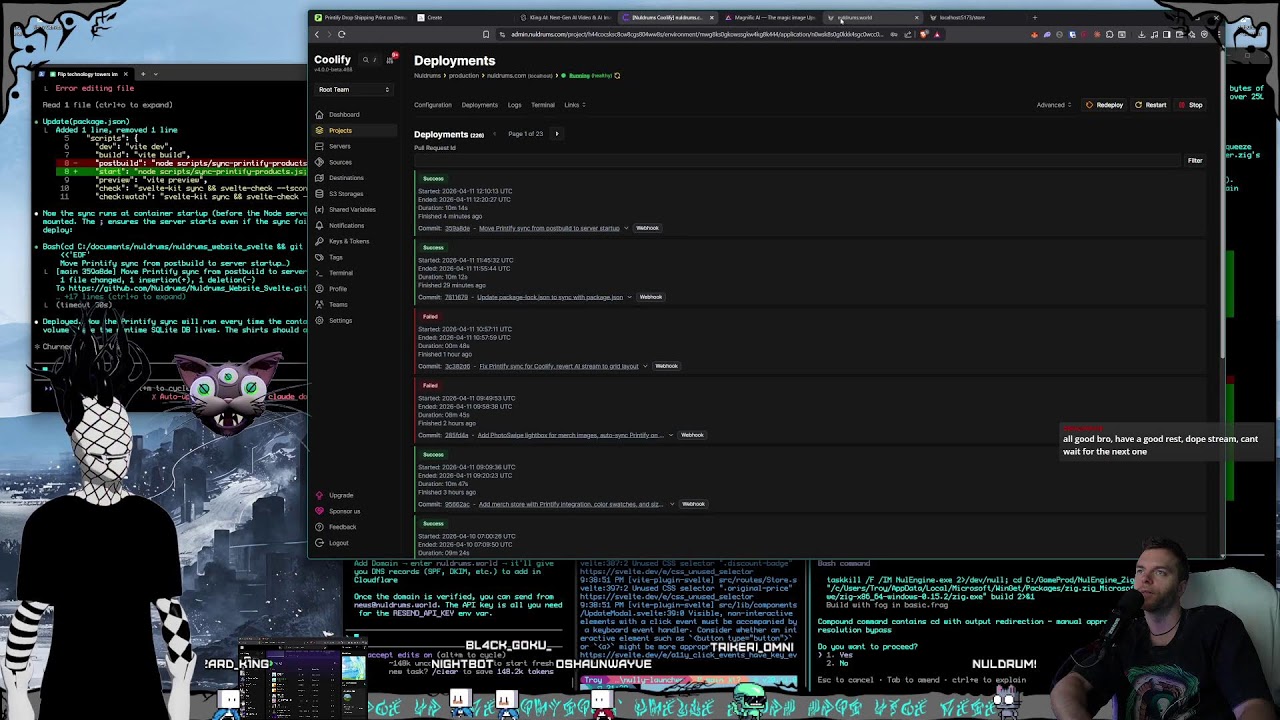Select the Deployments tab
The image size is (1280, 720).
pyautogui.click(x=479, y=105)
